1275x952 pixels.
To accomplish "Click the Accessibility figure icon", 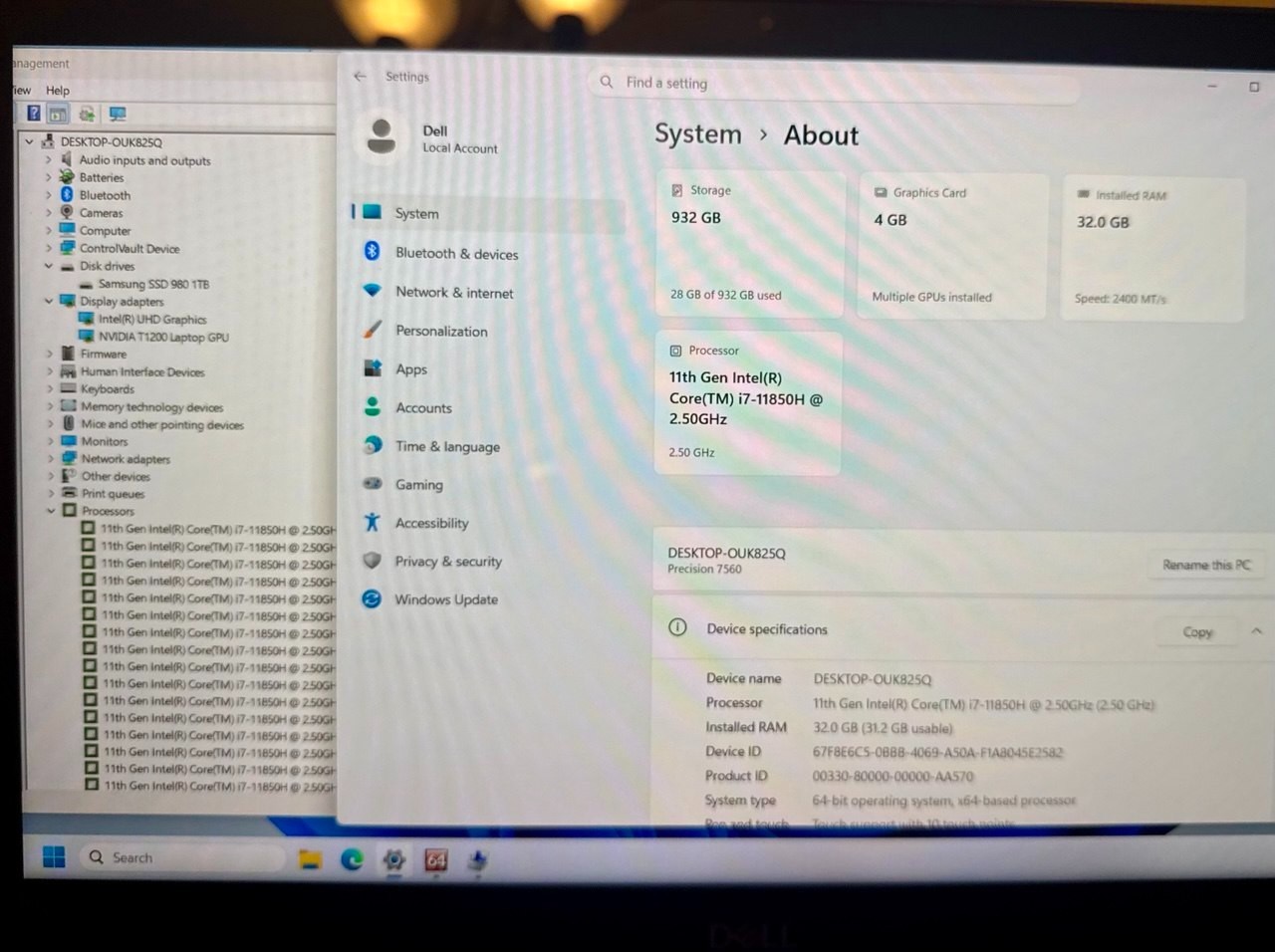I will [x=372, y=522].
